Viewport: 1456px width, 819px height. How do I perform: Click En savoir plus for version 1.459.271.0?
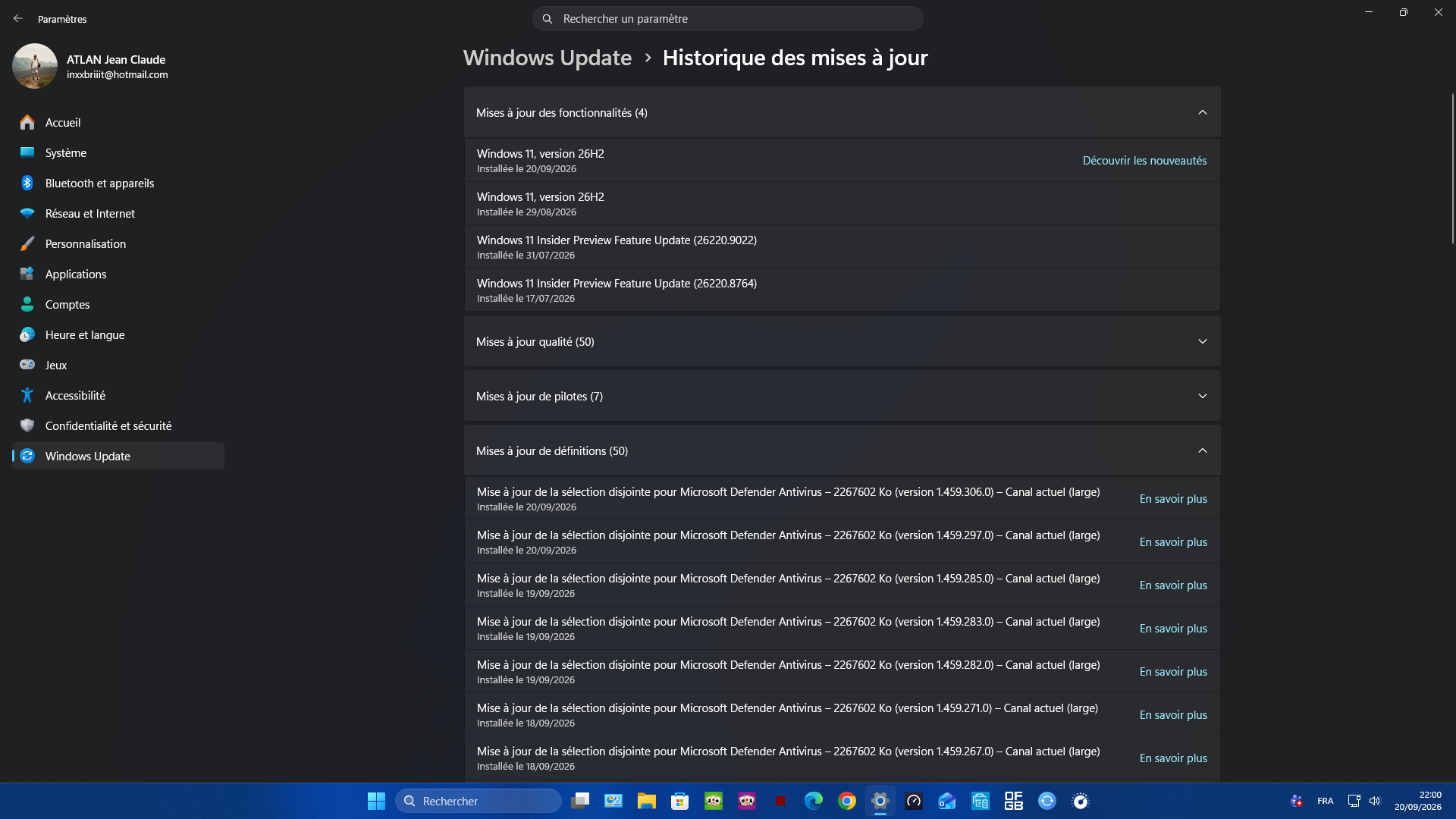point(1173,715)
